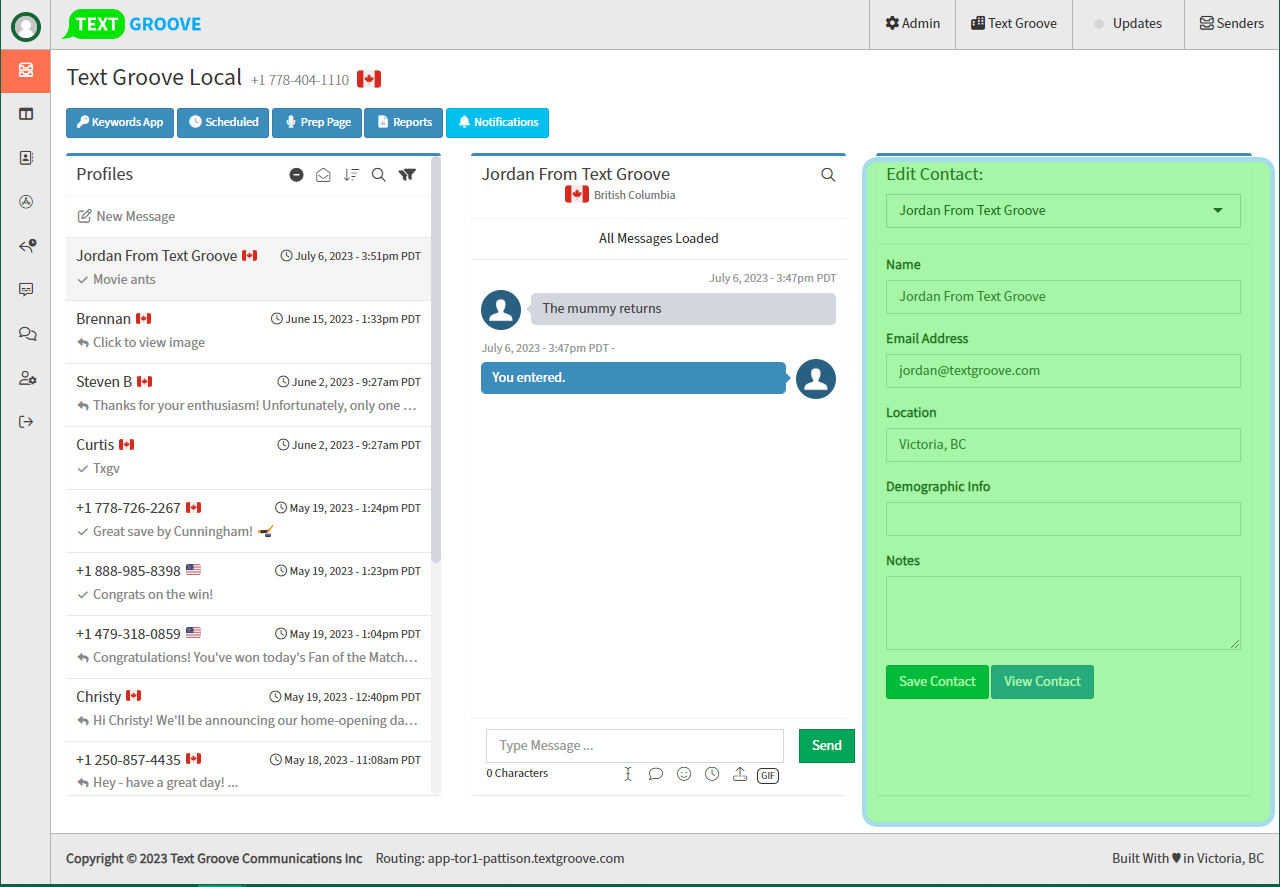This screenshot has height=887, width=1280.
Task: Open the user settings icon in sidebar
Action: coord(27,378)
